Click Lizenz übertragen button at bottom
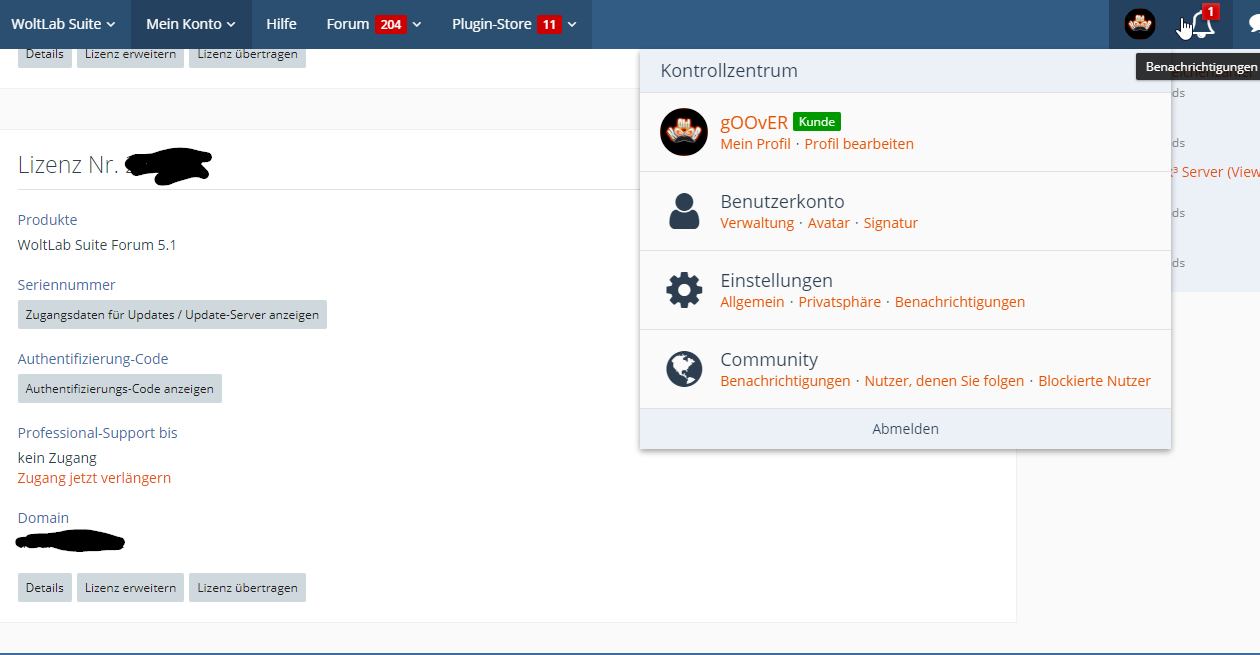Viewport: 1260px width, 655px height. (x=247, y=588)
